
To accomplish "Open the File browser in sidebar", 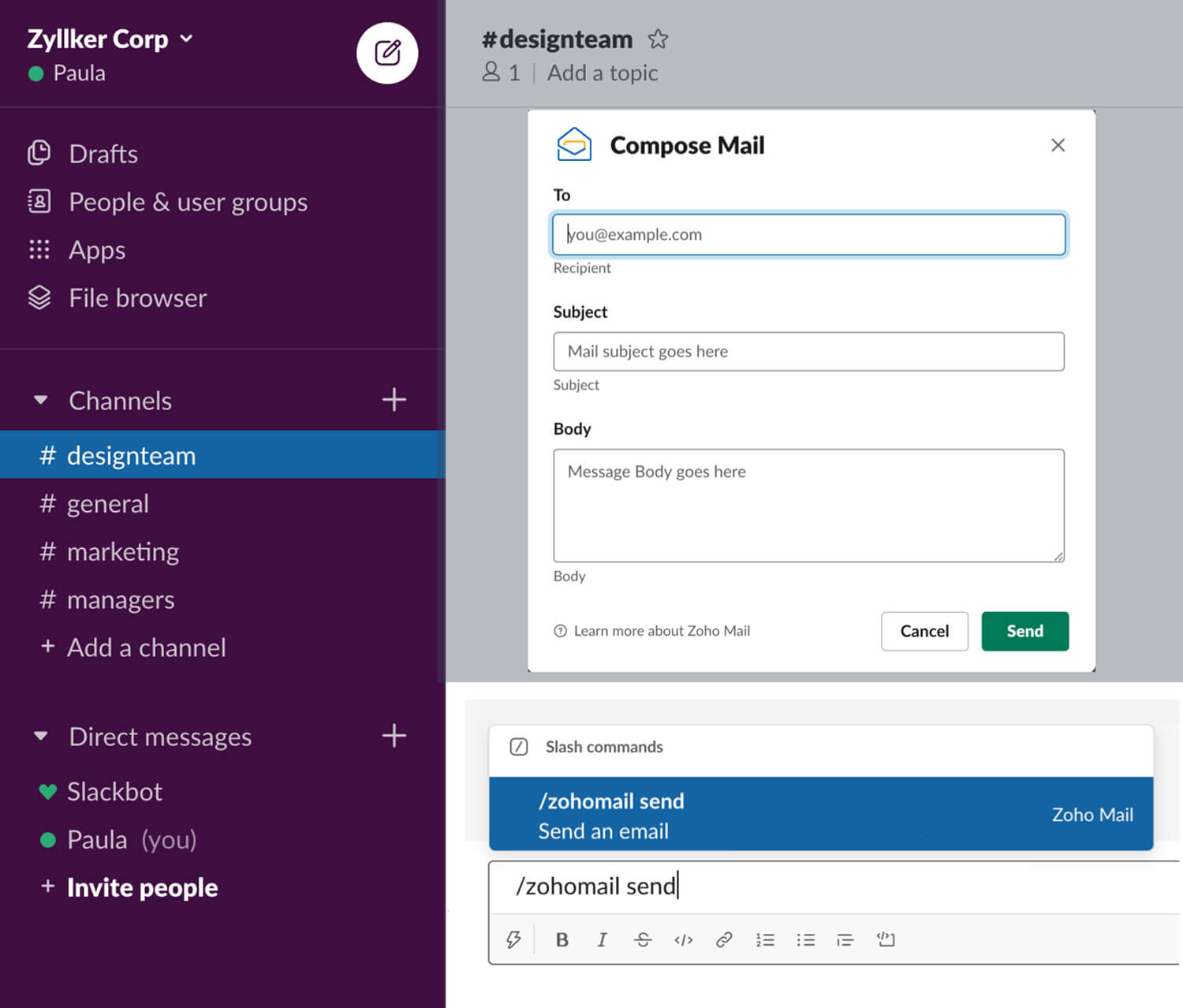I will point(137,298).
